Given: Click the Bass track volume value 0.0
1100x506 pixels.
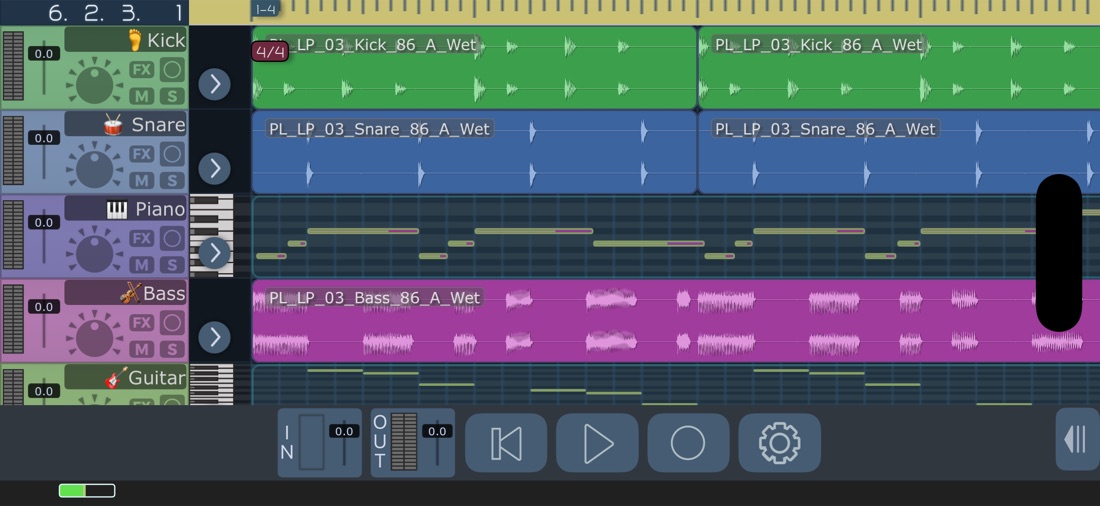Looking at the screenshot, I should pos(43,307).
